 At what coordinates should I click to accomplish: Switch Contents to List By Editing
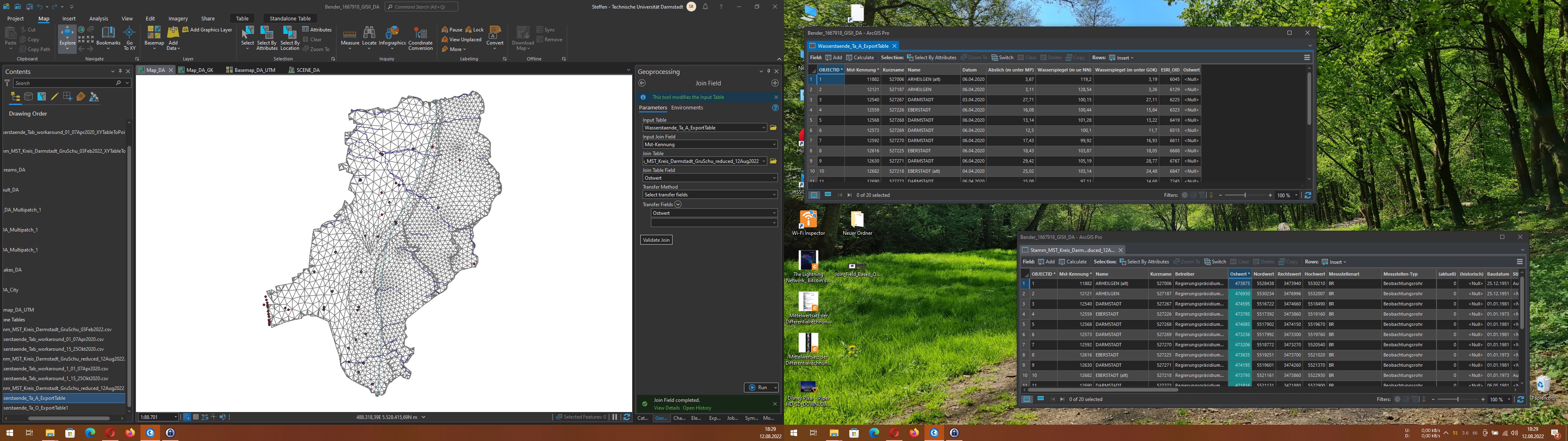point(55,97)
